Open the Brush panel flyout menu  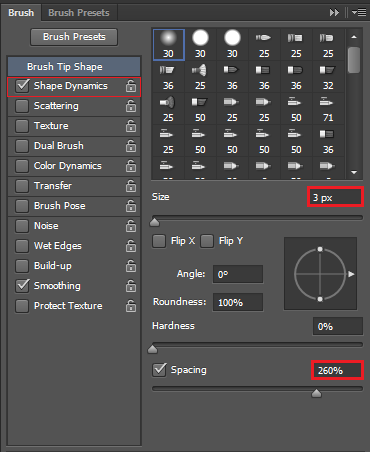(359, 13)
